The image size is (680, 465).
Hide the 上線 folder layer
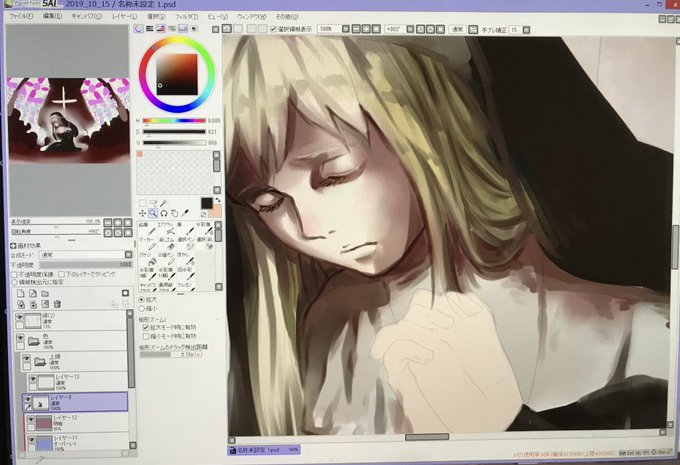(27, 358)
